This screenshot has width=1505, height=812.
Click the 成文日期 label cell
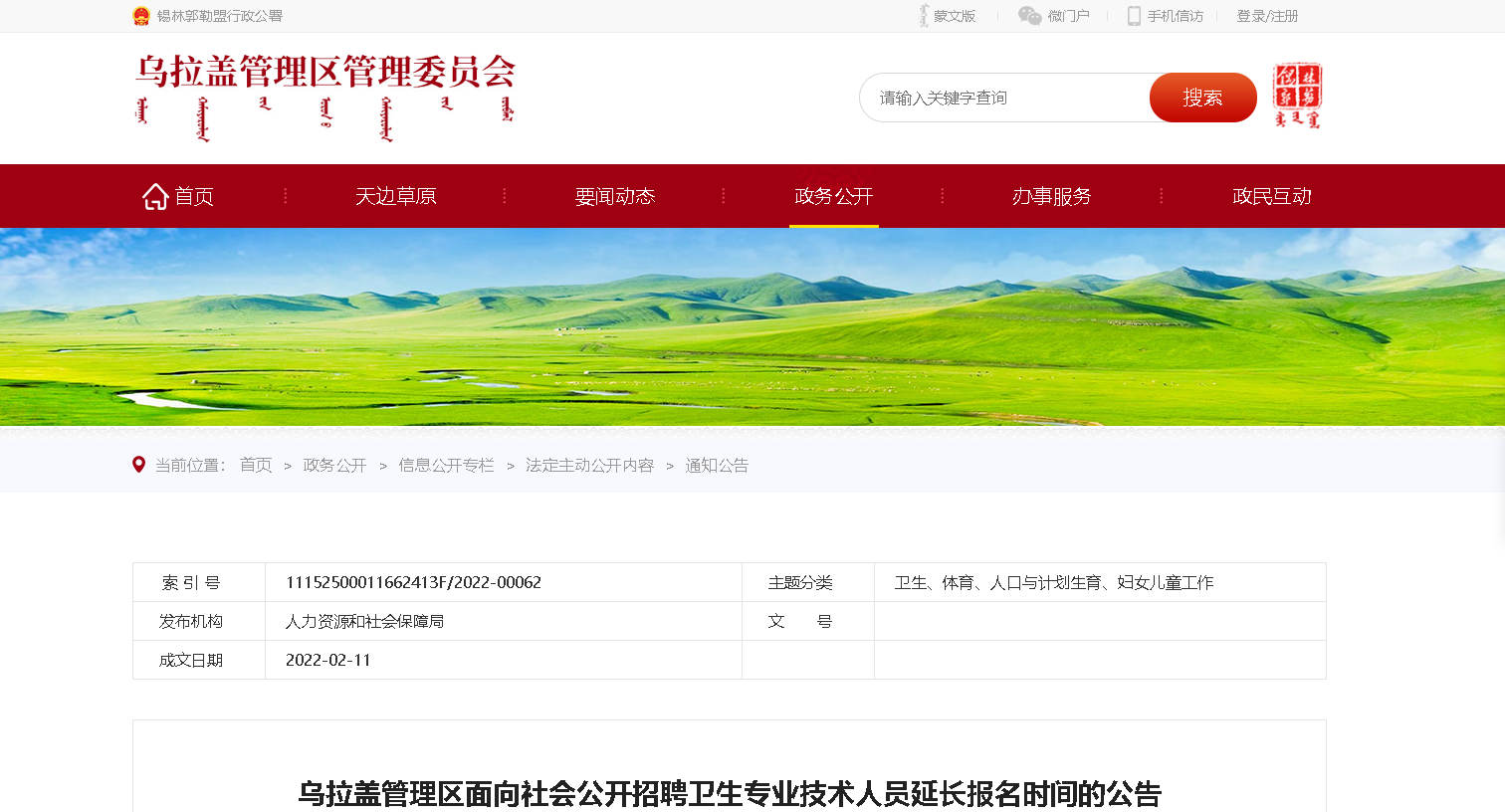(199, 660)
